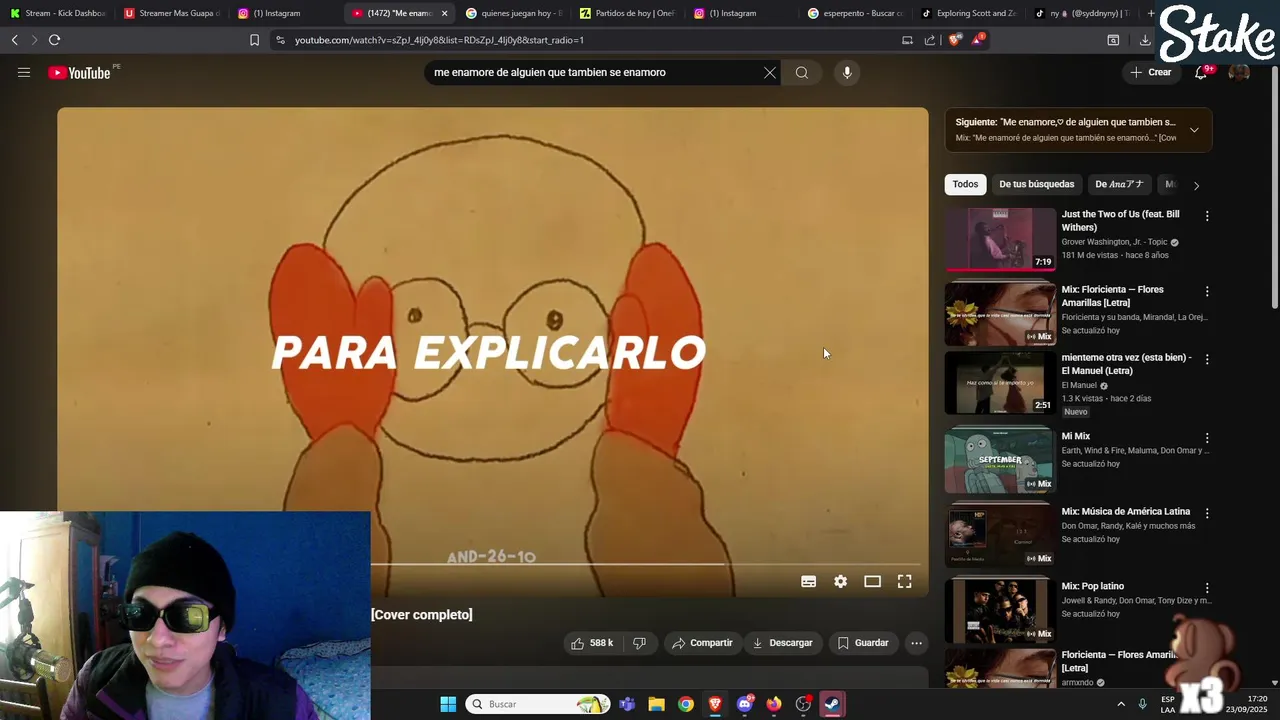Open File Explorer from taskbar
The image size is (1280, 720).
coord(656,704)
